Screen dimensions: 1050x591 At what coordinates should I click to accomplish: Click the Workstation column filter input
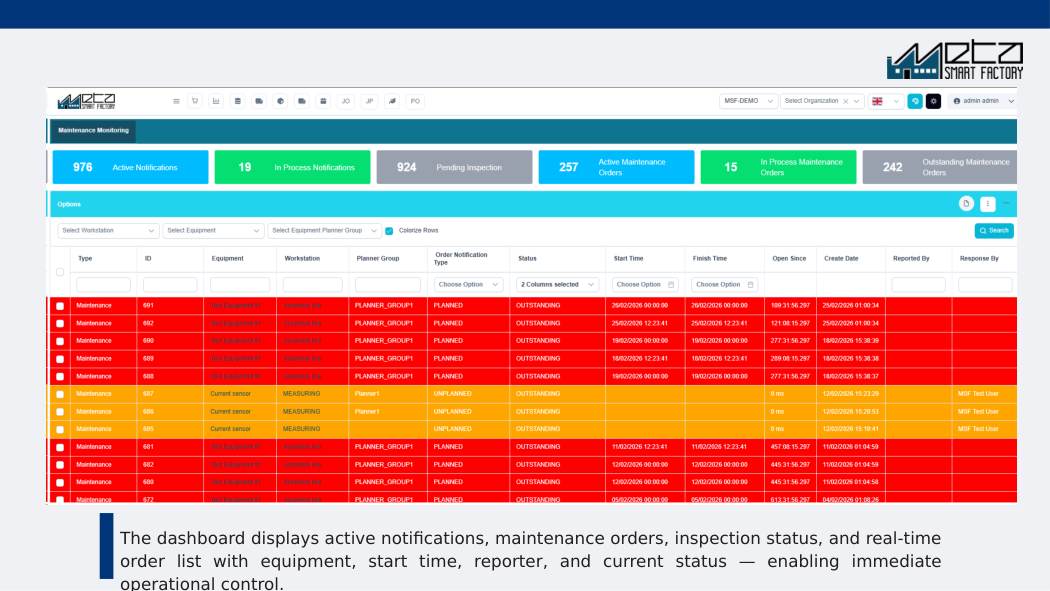[x=312, y=284]
